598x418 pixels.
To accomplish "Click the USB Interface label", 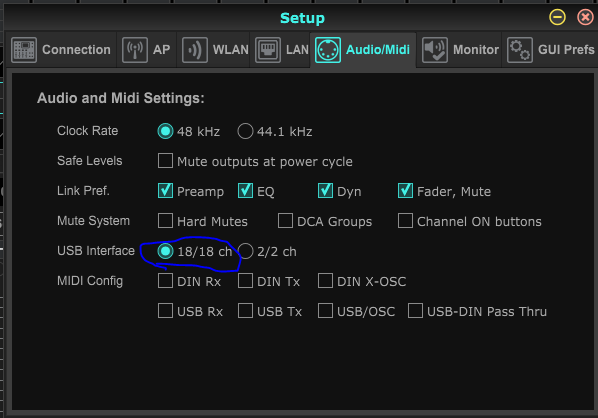I will 96,251.
